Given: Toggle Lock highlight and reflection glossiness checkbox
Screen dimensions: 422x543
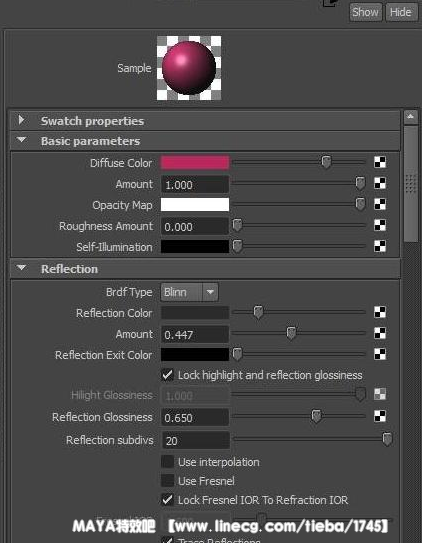Looking at the screenshot, I should [x=168, y=375].
